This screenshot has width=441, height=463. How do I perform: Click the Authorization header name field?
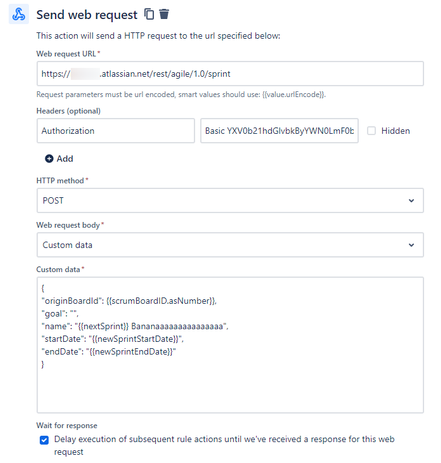pos(116,131)
